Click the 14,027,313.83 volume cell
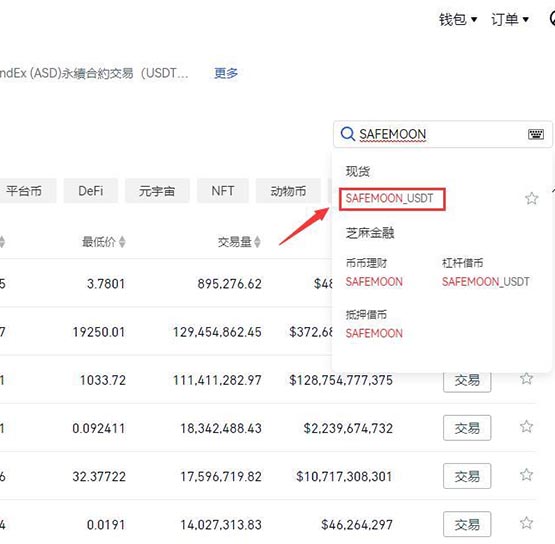The width and height of the screenshot is (555, 544). (221, 525)
